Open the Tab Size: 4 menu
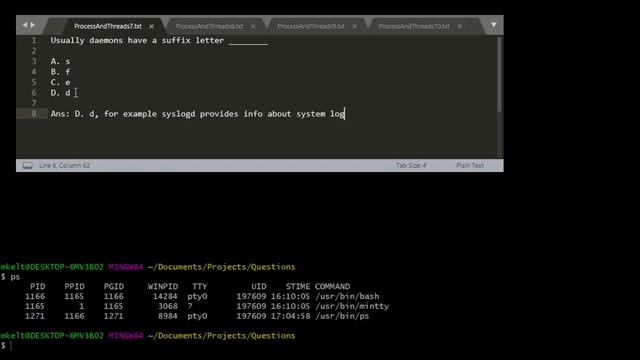640x360 pixels. [411, 165]
